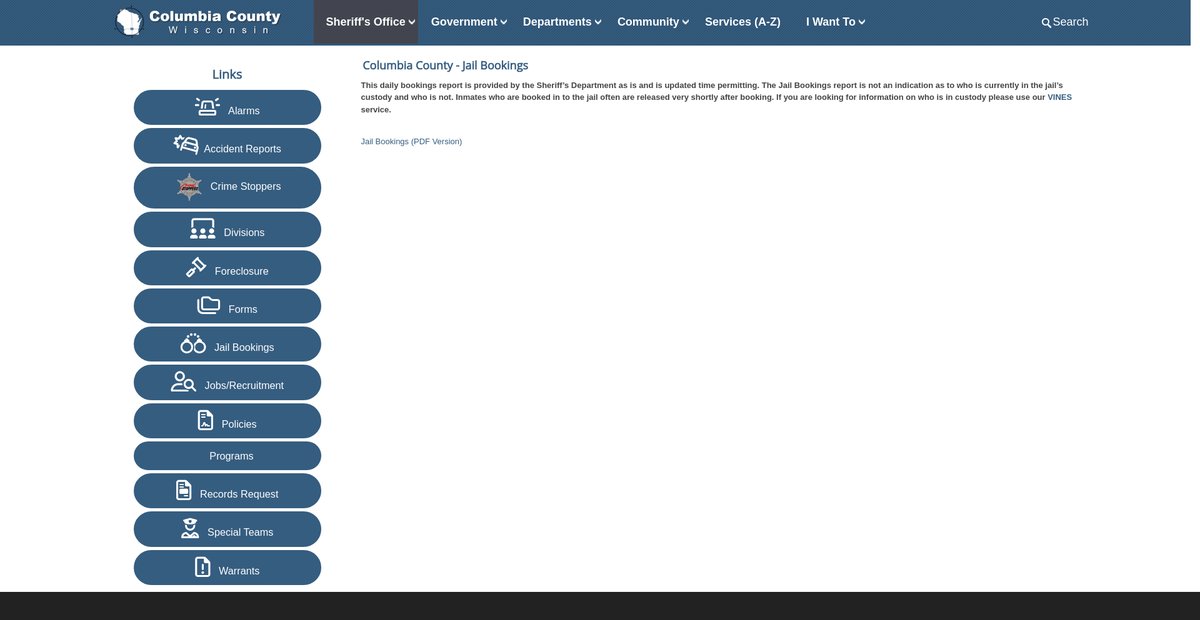The image size is (1200, 620).
Task: Click the Crime Stoppers badge icon
Action: pos(189,186)
